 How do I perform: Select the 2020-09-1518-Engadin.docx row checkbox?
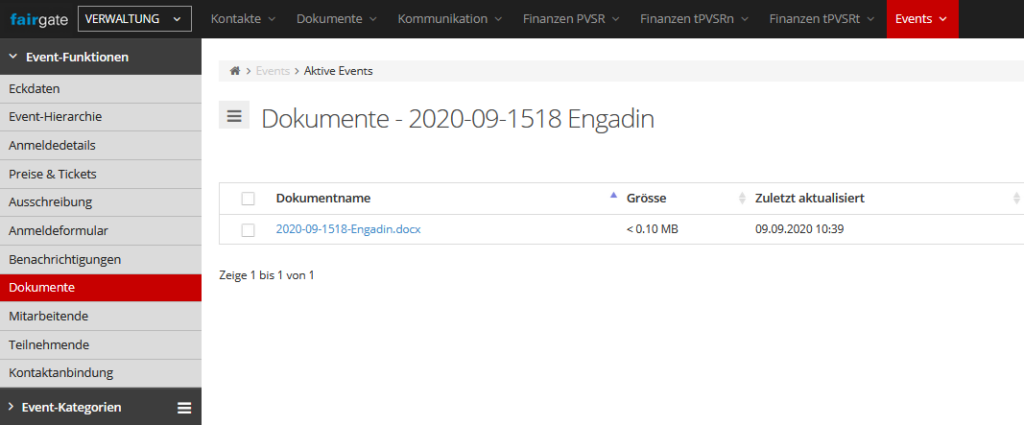click(248, 230)
